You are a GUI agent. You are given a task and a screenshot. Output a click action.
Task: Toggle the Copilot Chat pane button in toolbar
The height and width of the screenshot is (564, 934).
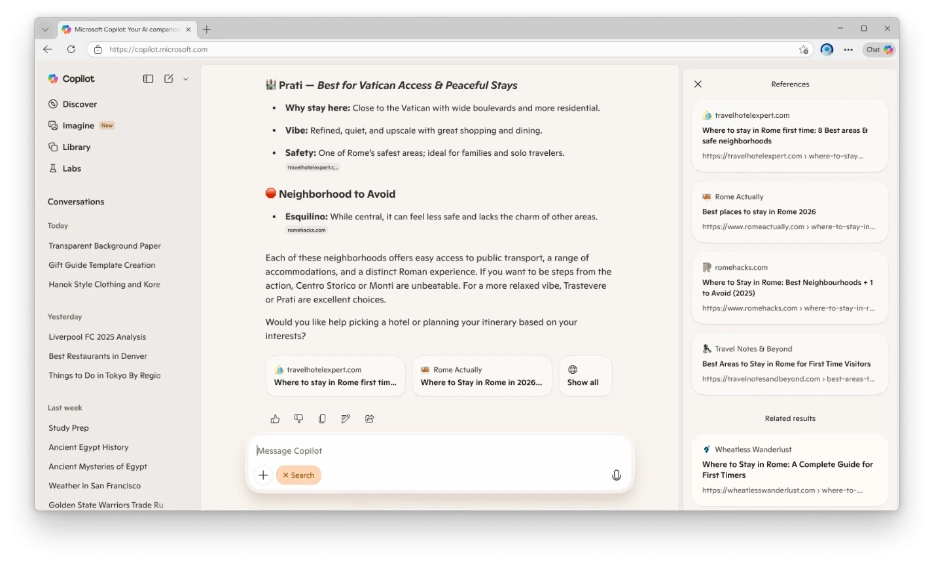click(879, 49)
